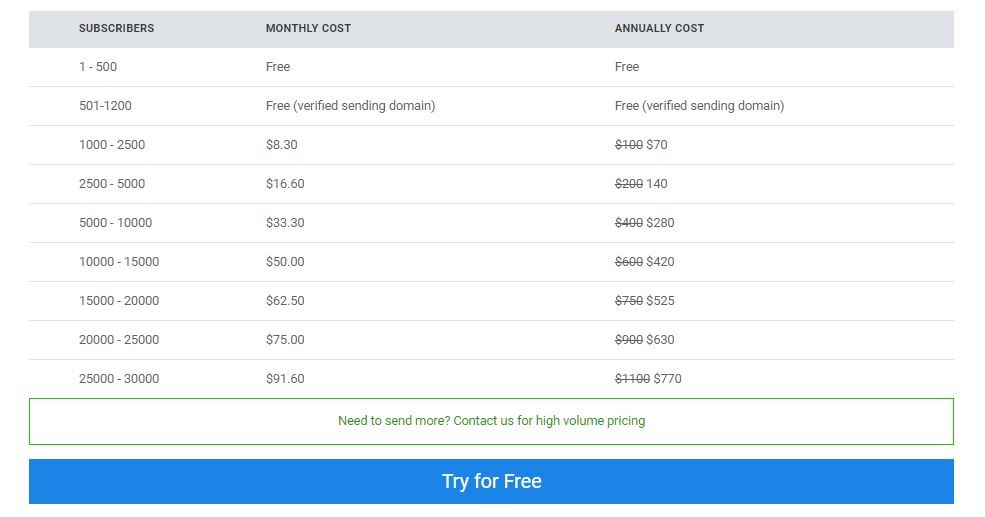Screen dimensions: 985x517
Task: Select the 15000 - 20000 subscribers tier
Action: click(119, 300)
